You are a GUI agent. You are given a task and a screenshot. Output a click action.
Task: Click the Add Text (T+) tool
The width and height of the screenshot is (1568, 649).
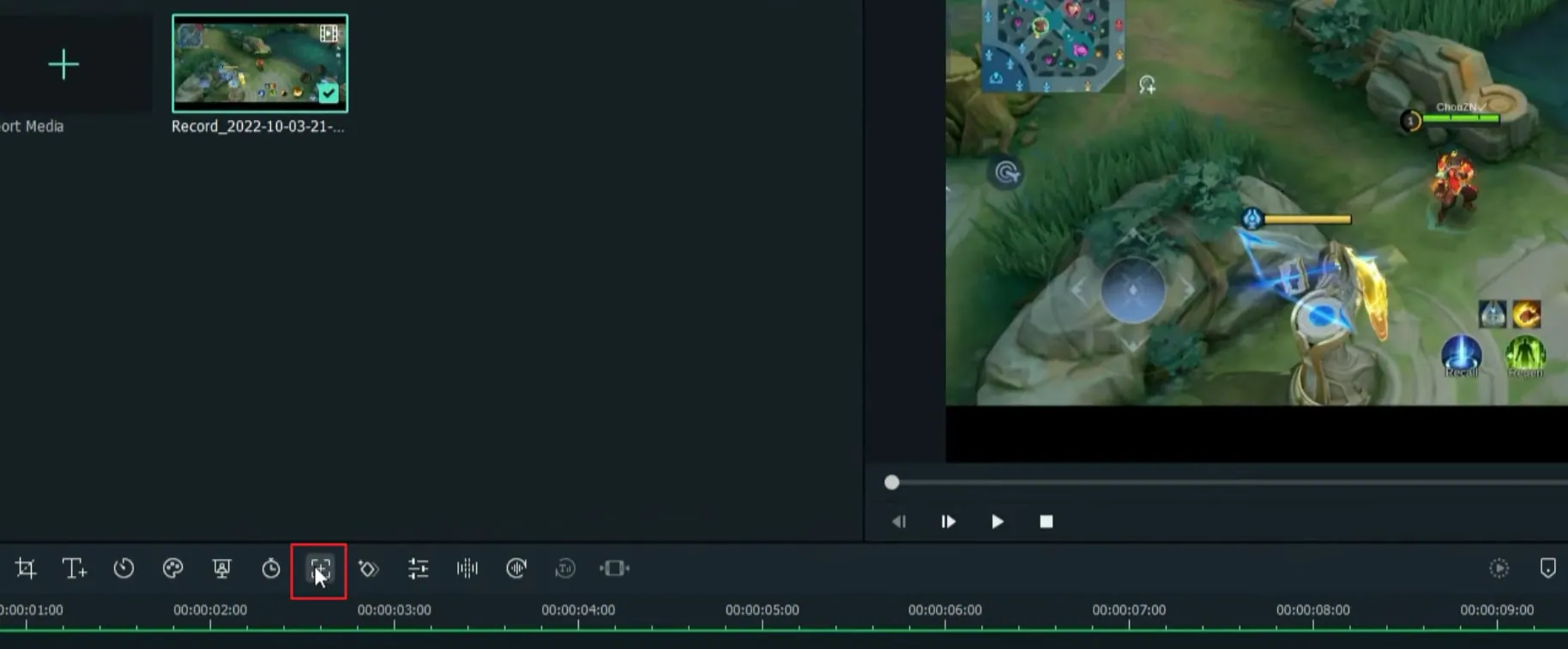click(75, 568)
